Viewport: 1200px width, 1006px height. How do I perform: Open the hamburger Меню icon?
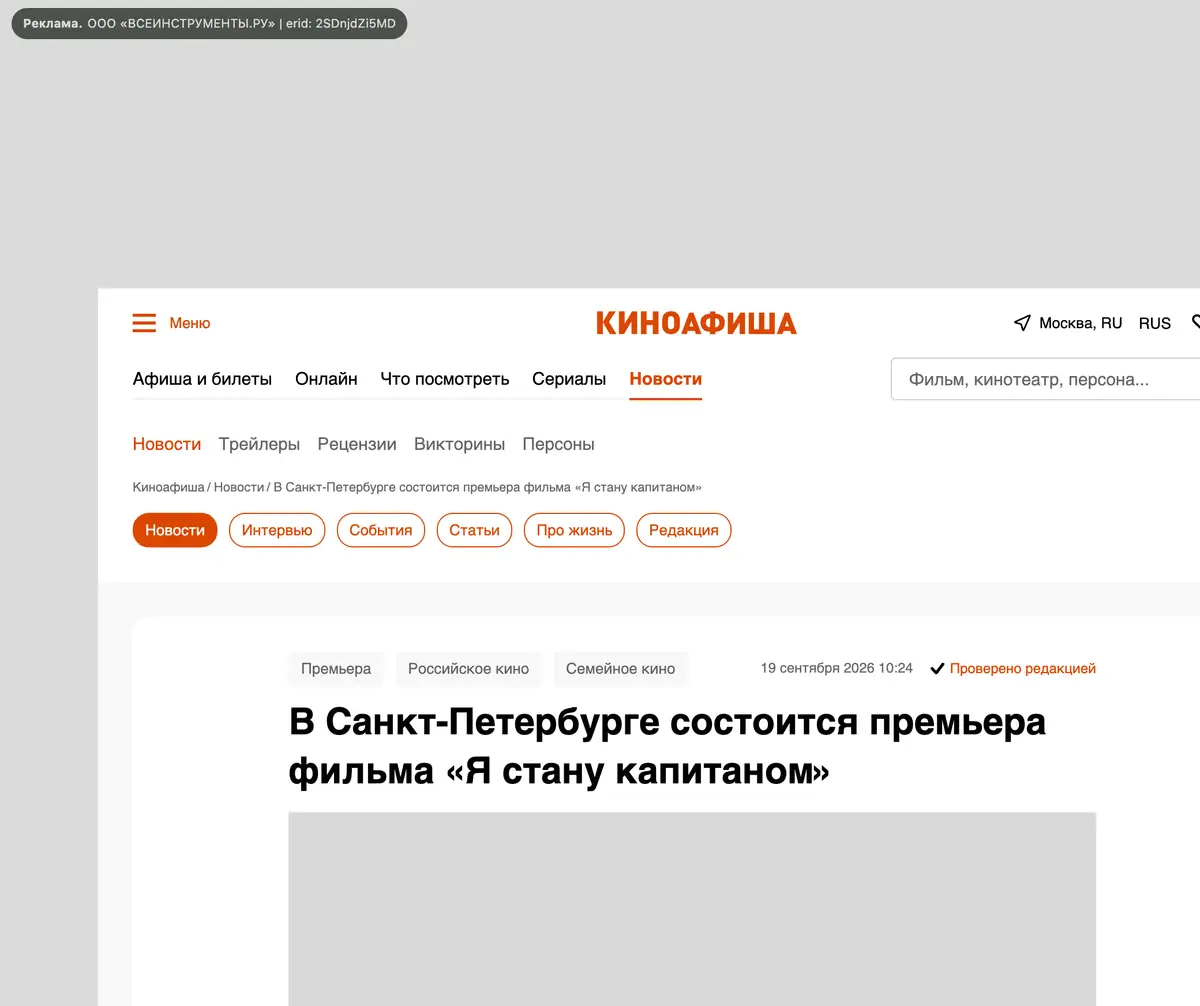point(144,323)
